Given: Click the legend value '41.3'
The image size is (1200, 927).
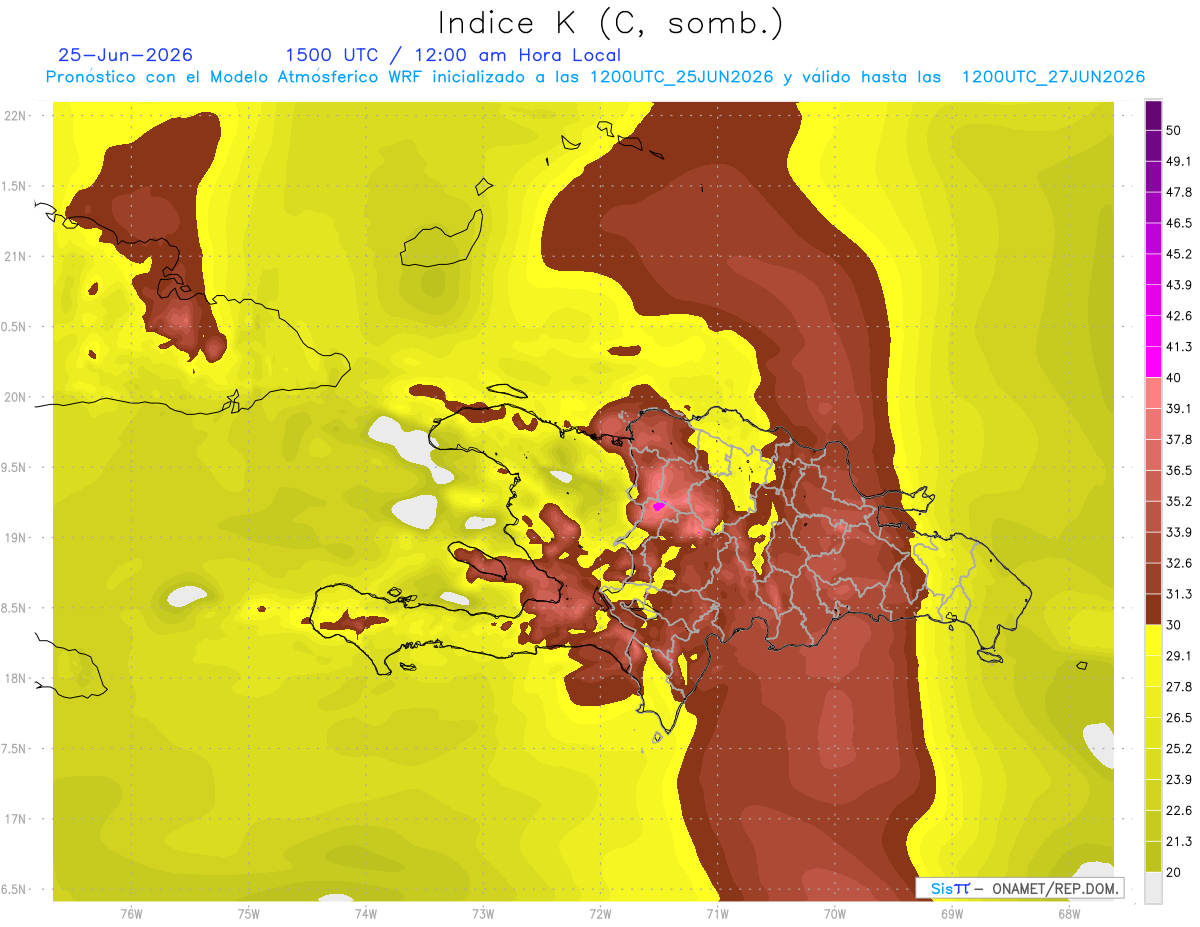Looking at the screenshot, I should tap(1178, 347).
